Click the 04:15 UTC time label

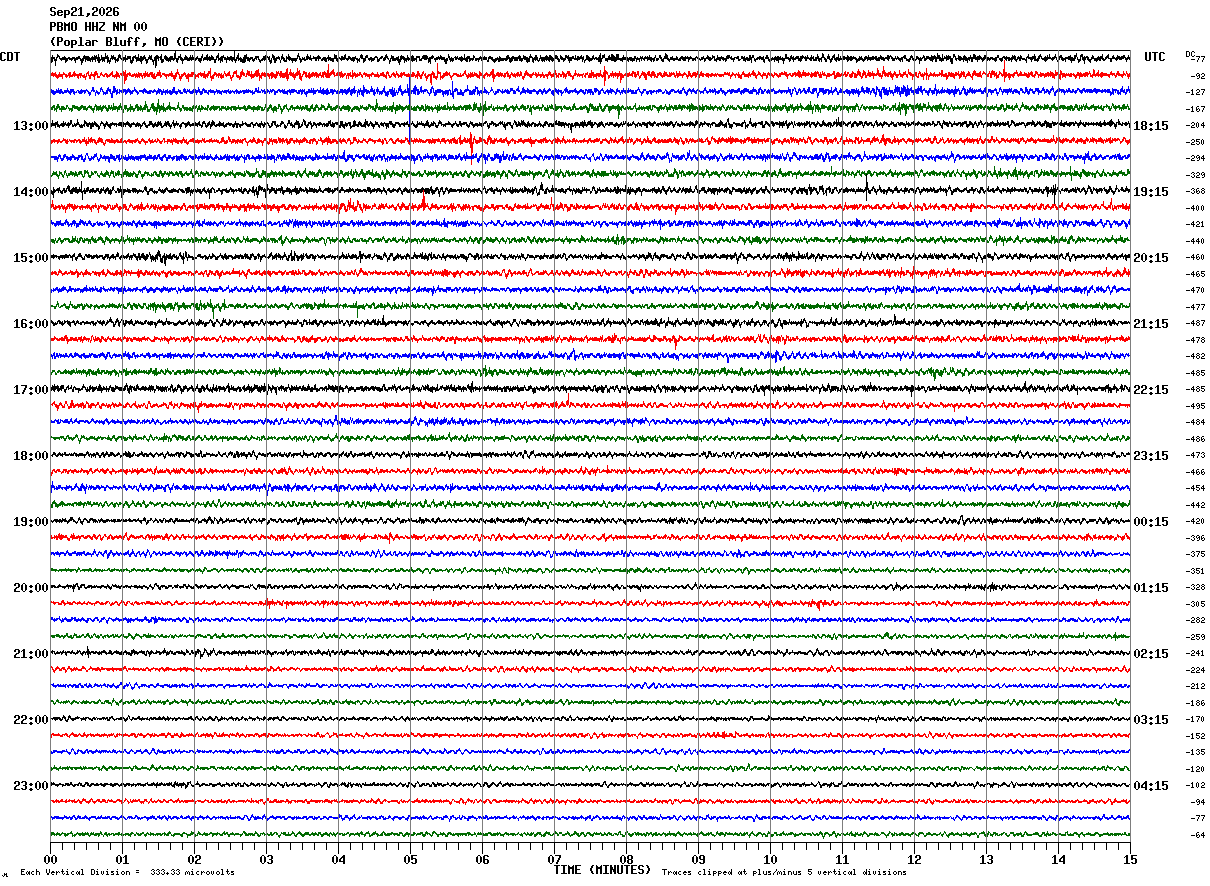[x=1151, y=785]
